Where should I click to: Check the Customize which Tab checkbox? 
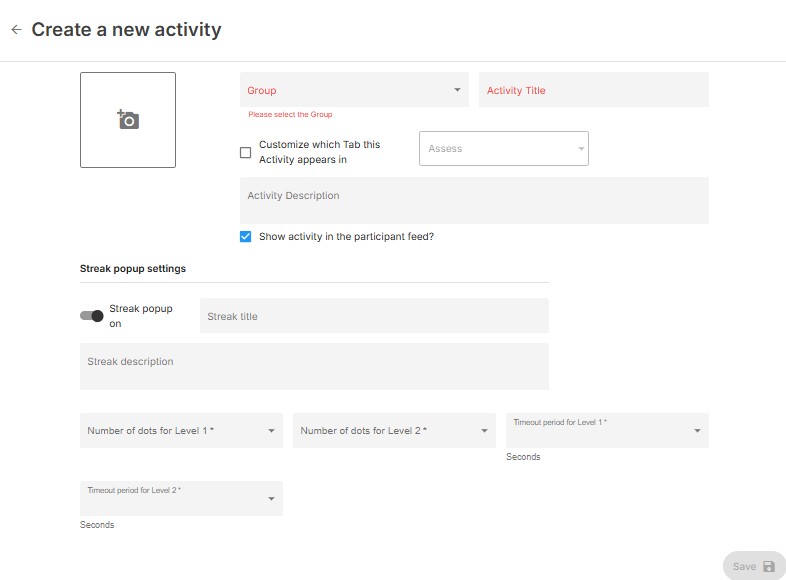[x=246, y=153]
